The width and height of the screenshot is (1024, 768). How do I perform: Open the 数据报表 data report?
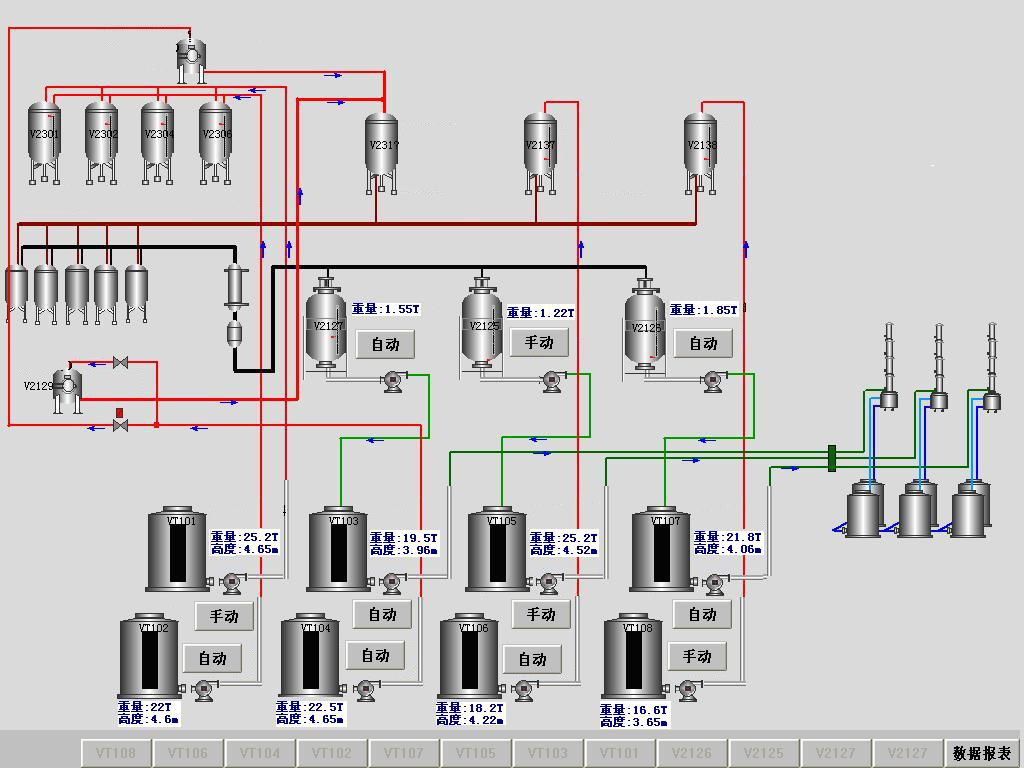point(981,753)
